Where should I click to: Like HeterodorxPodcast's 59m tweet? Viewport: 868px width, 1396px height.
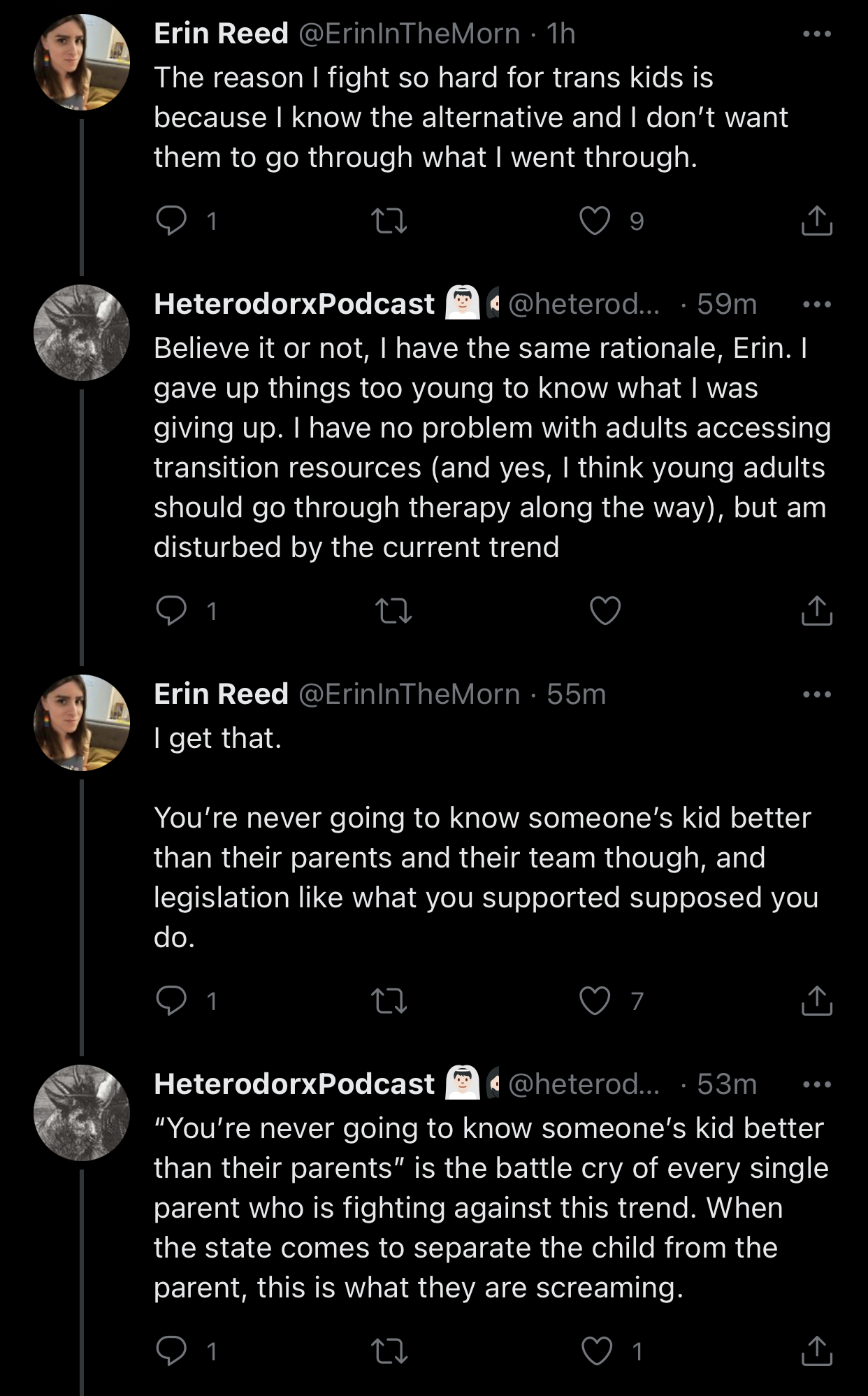click(605, 611)
